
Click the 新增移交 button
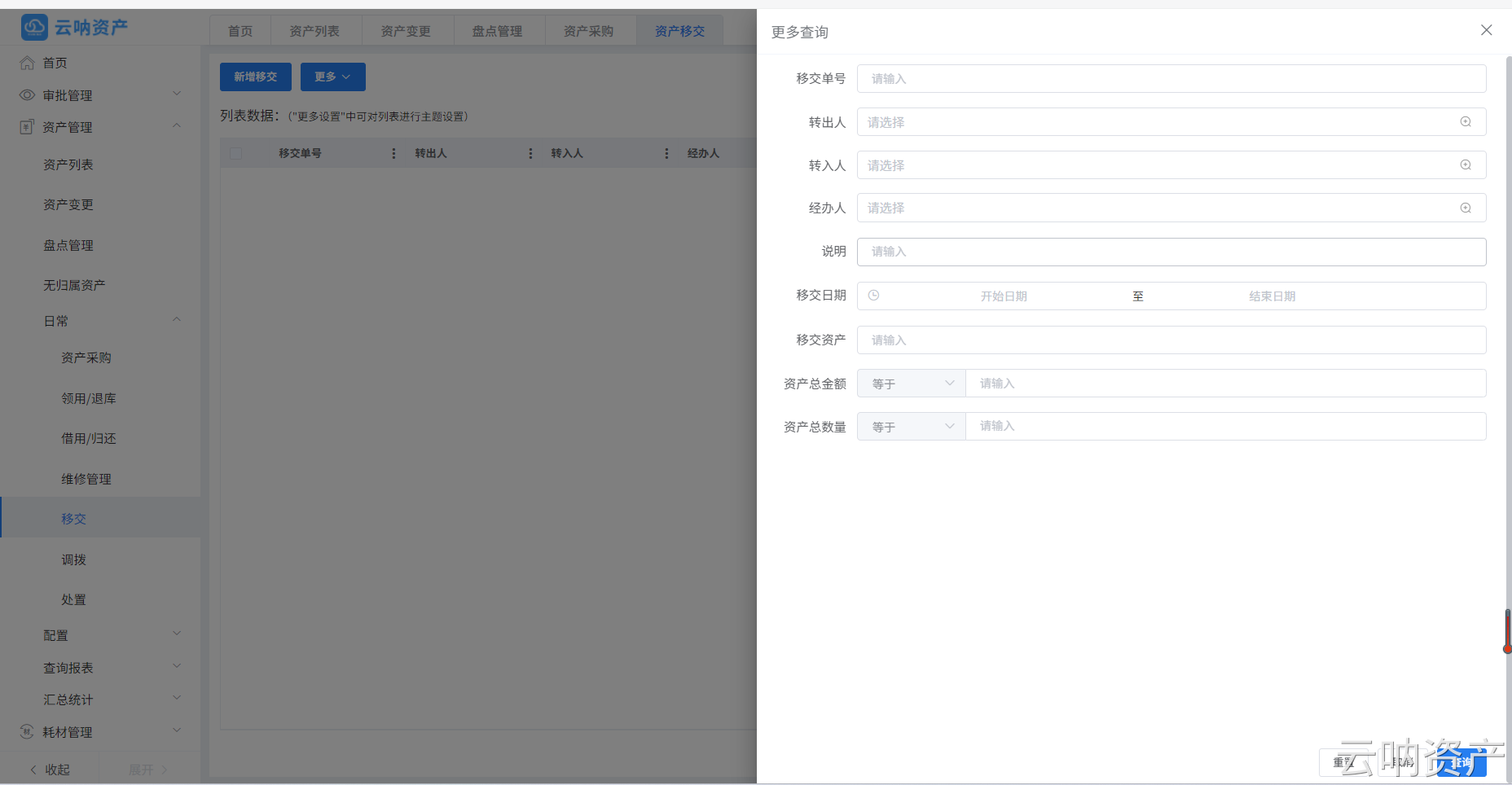coord(256,77)
